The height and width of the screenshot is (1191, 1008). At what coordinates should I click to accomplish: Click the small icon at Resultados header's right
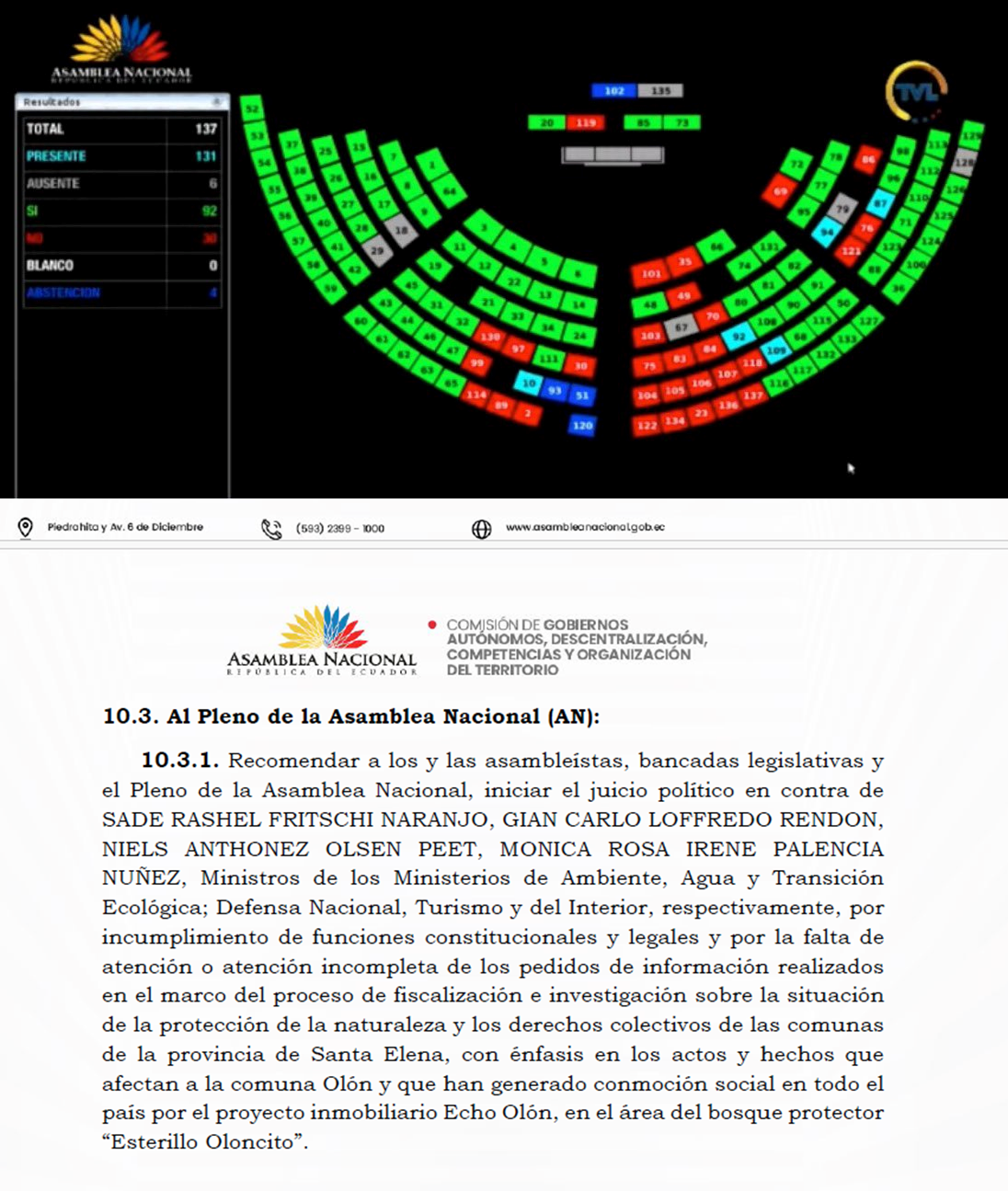coord(217,101)
